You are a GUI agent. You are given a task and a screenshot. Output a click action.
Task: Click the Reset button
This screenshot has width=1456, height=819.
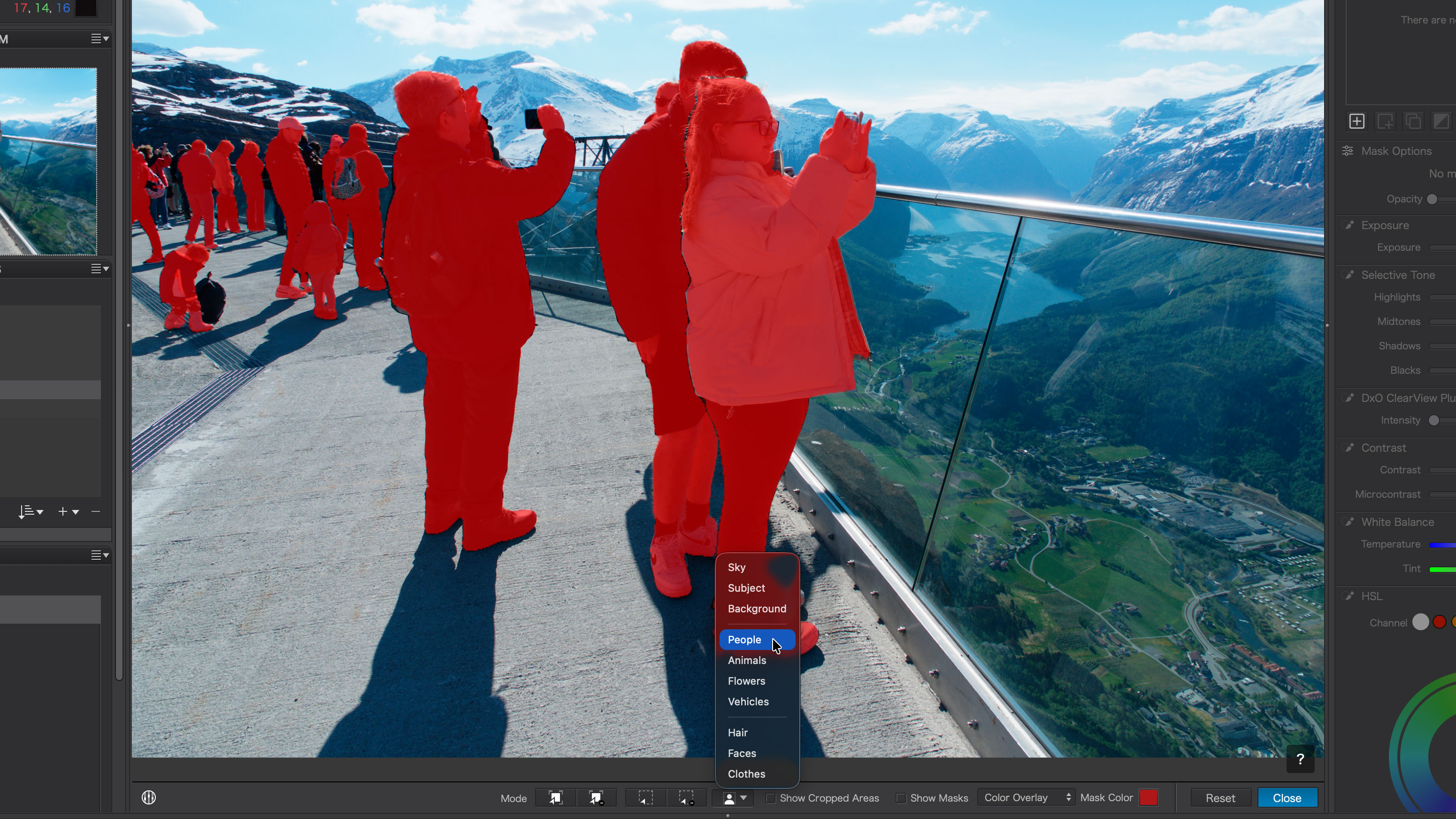pos(1220,798)
